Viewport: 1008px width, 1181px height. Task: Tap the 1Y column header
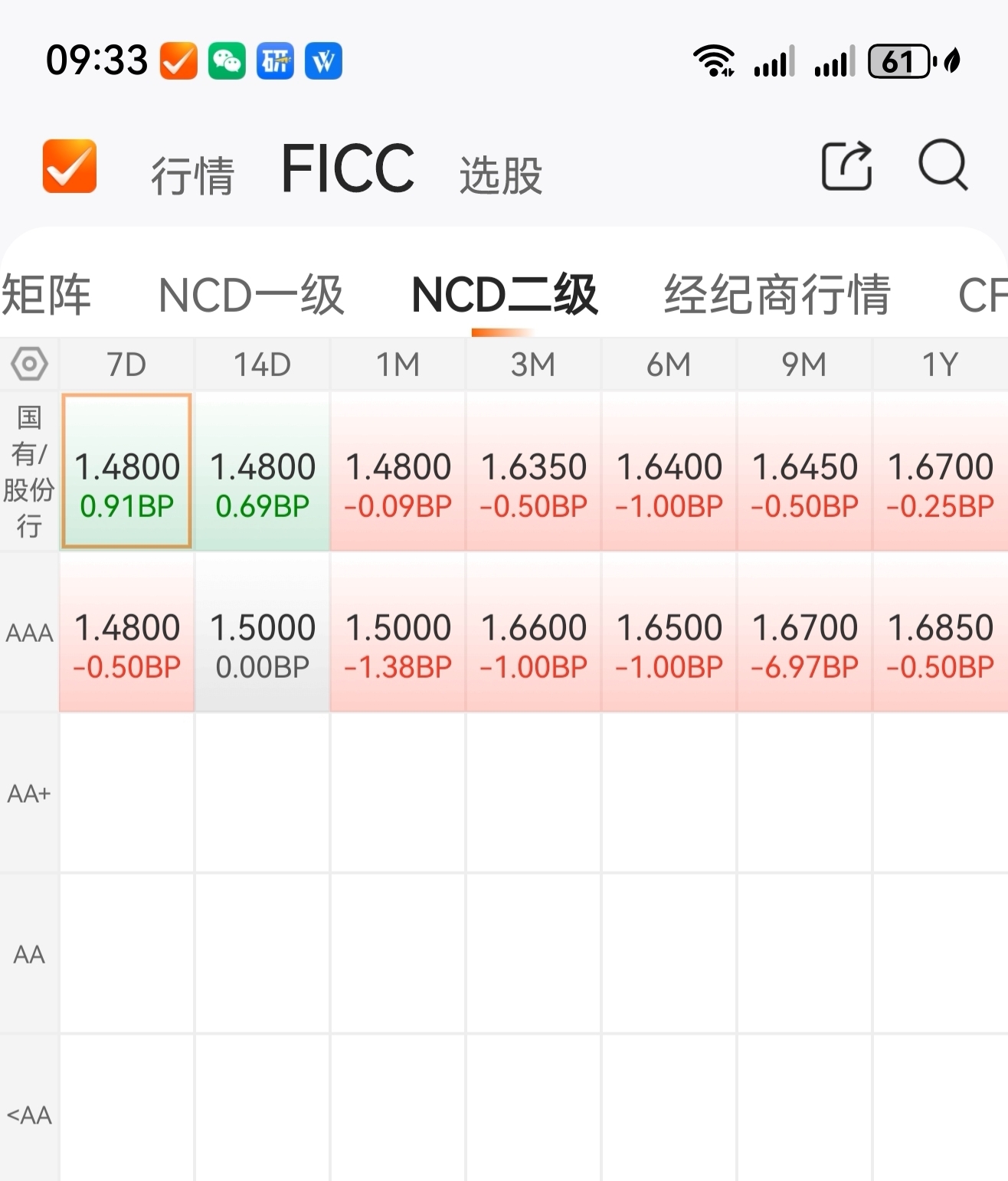coord(941,365)
